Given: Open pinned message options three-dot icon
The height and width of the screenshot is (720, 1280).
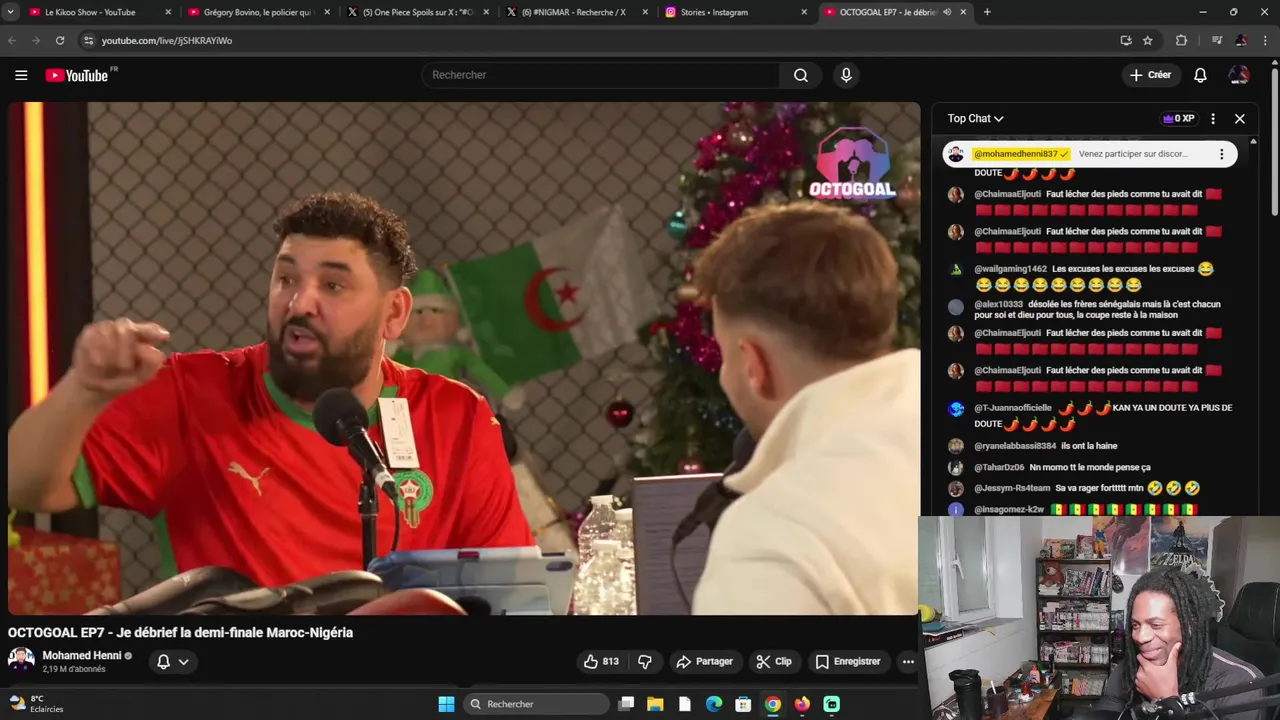Looking at the screenshot, I should pyautogui.click(x=1221, y=154).
